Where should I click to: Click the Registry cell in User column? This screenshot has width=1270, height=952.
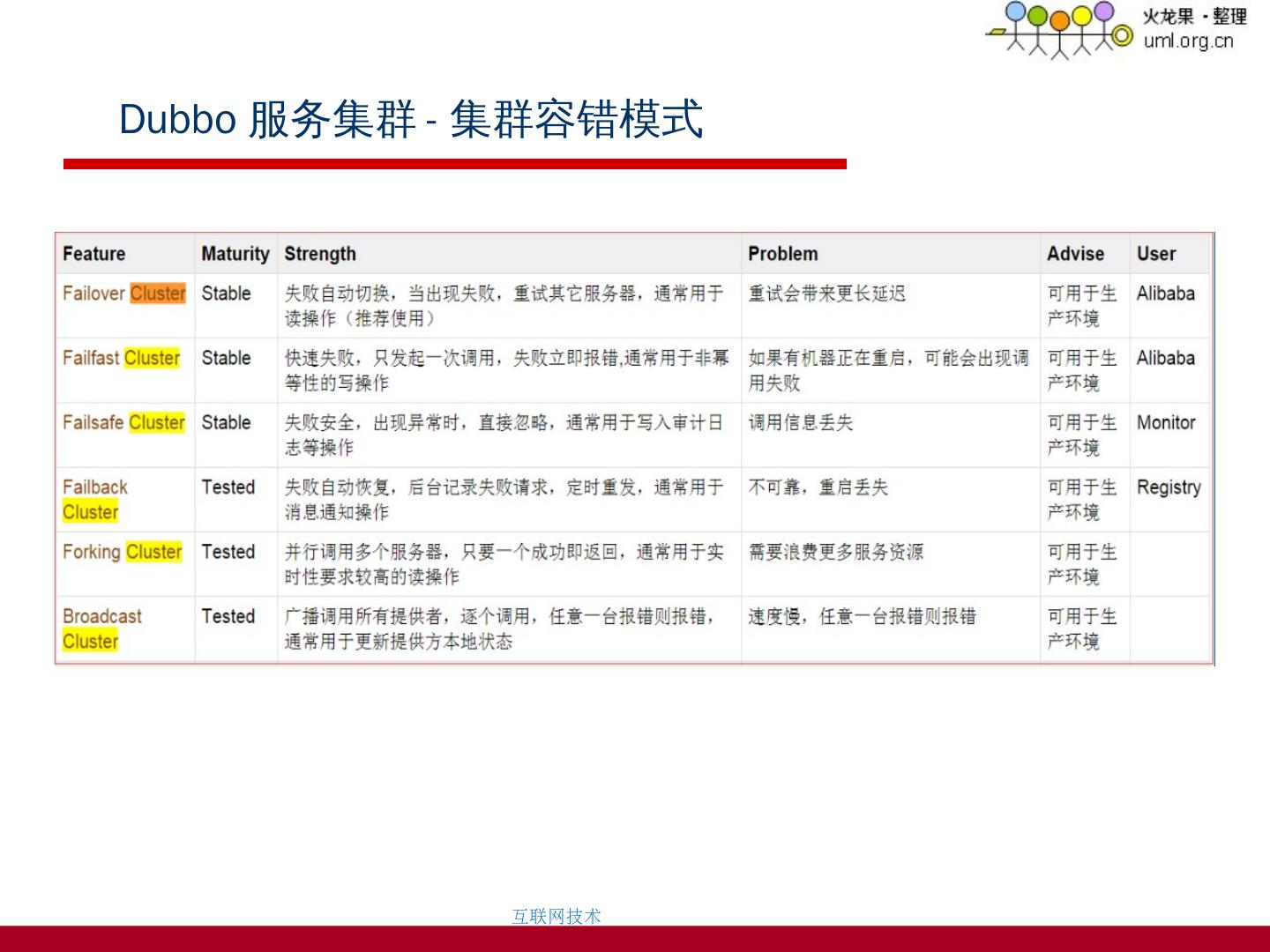(x=1169, y=487)
